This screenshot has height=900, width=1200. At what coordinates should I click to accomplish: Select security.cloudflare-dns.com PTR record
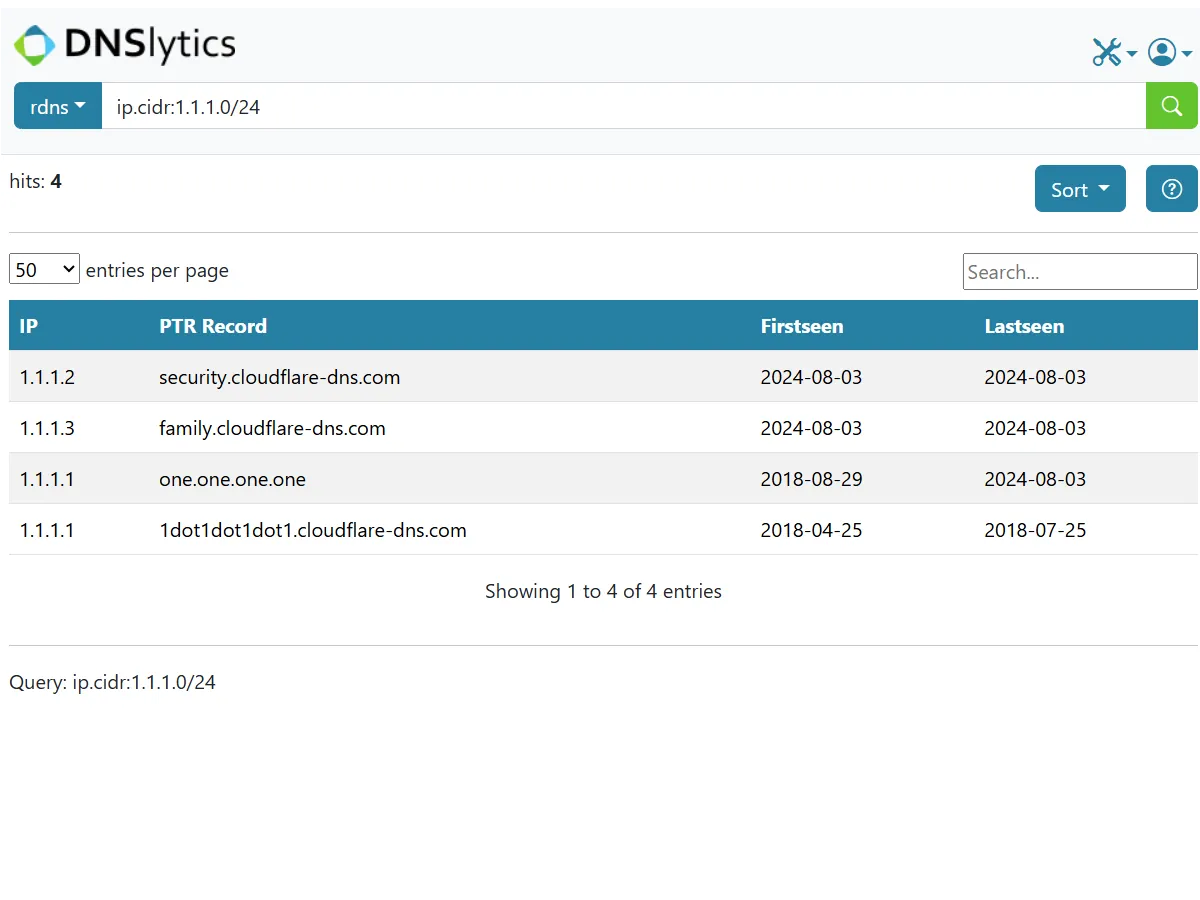tap(280, 377)
